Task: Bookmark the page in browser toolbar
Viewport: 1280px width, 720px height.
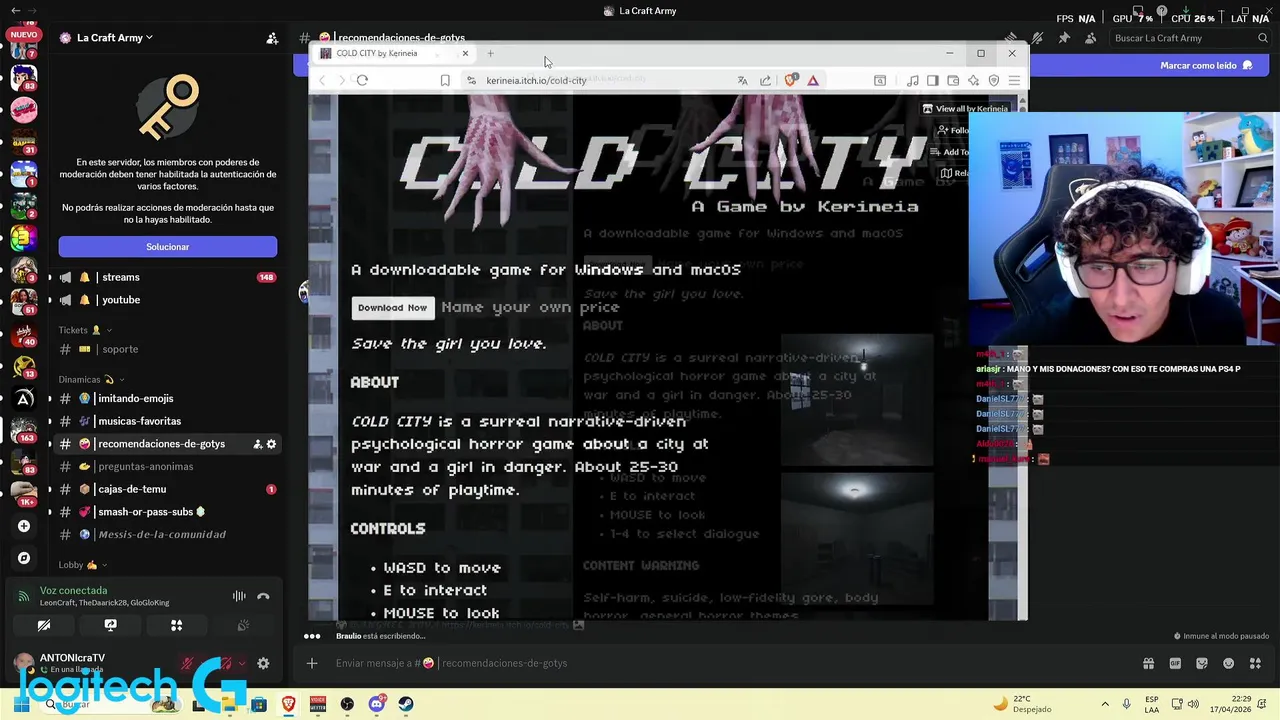Action: 445,80
